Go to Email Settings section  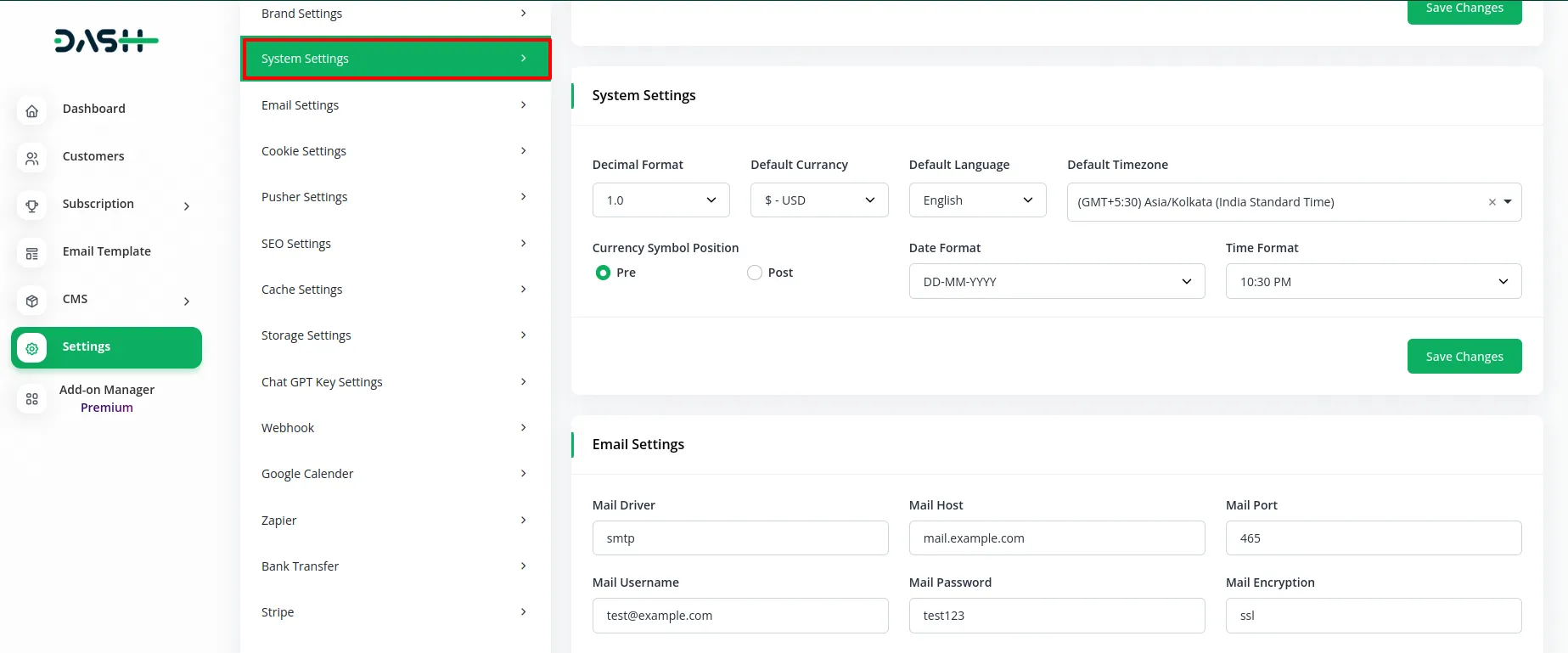(395, 105)
